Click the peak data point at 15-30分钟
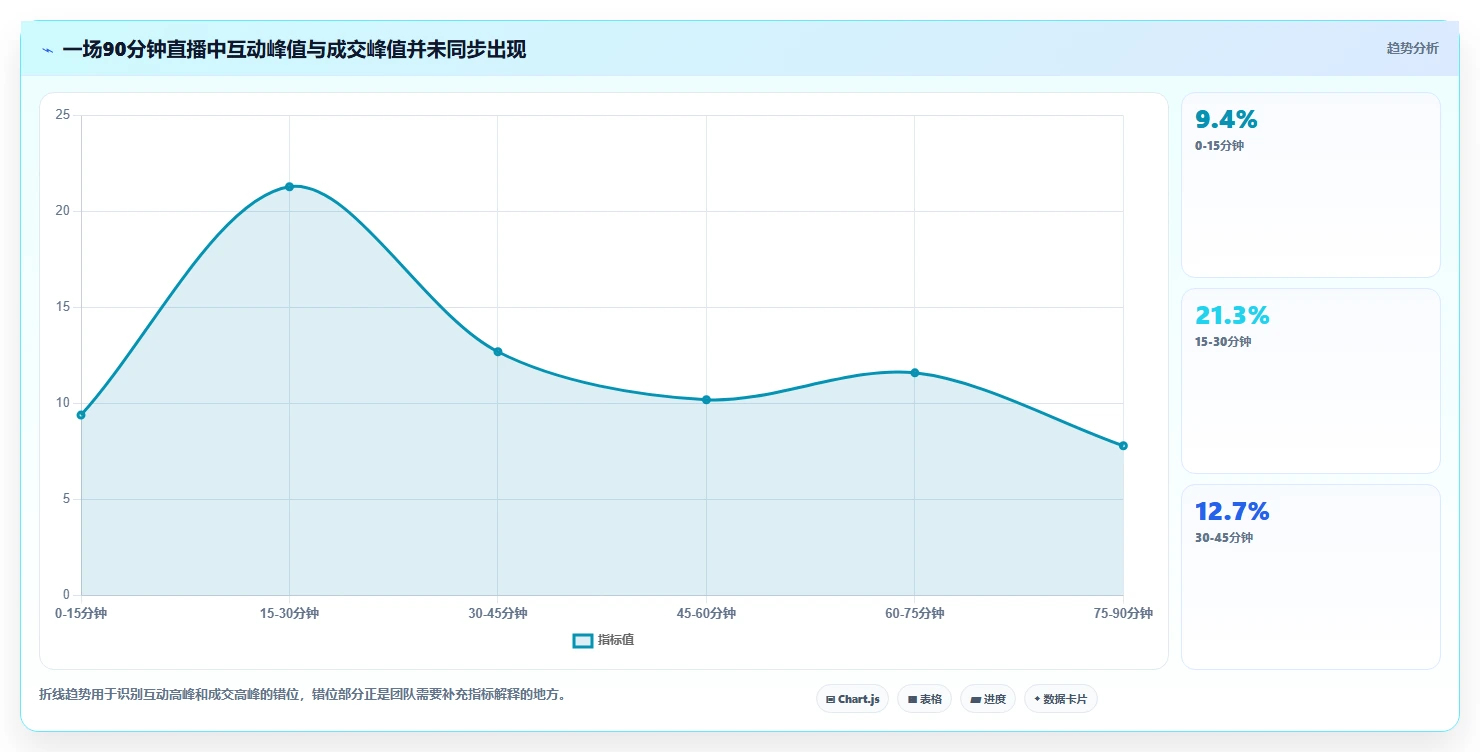 pyautogui.click(x=289, y=187)
